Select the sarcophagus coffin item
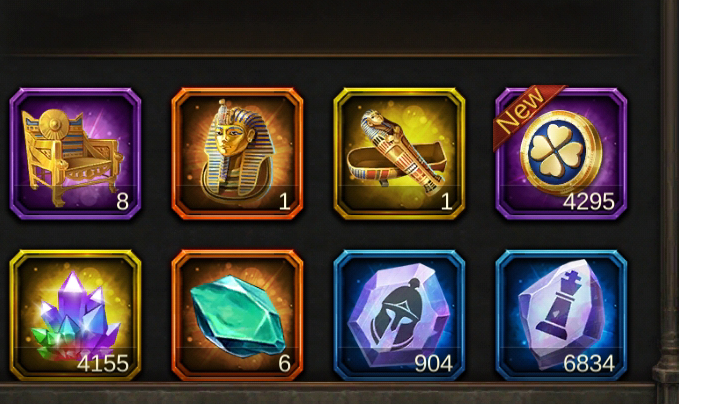This screenshot has width=720, height=404. point(399,154)
